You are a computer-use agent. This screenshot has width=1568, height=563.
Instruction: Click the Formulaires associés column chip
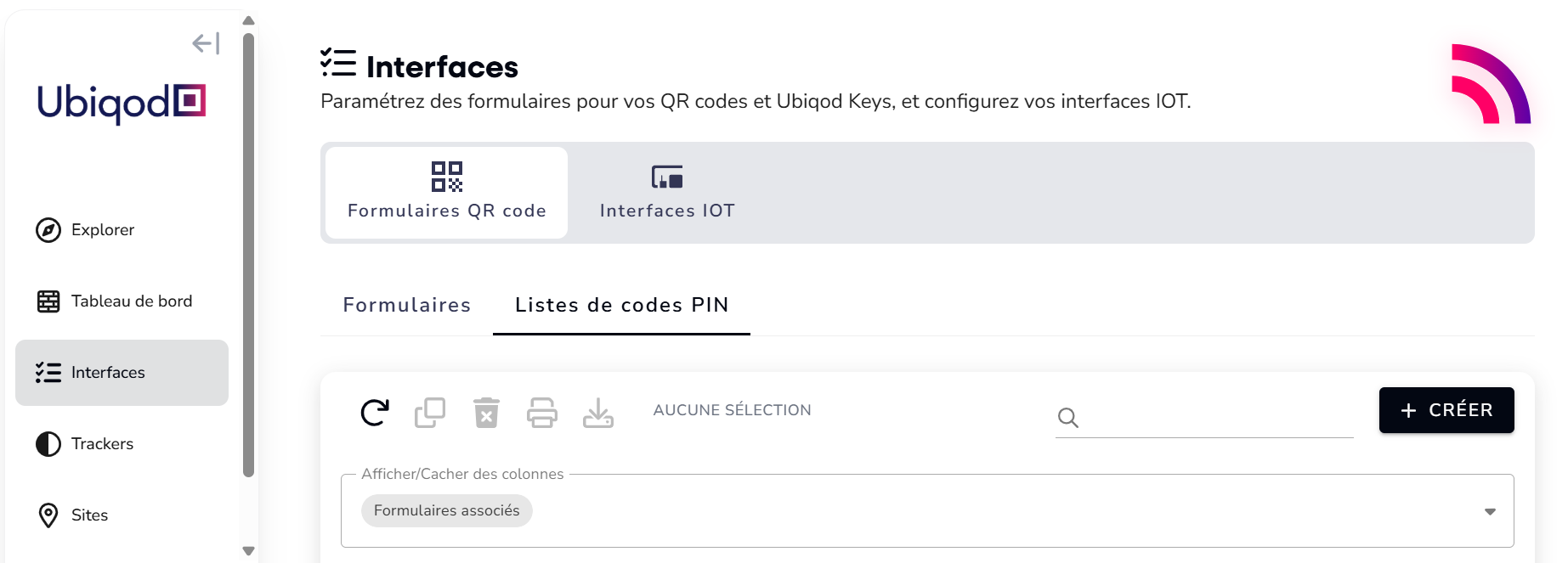(x=446, y=511)
